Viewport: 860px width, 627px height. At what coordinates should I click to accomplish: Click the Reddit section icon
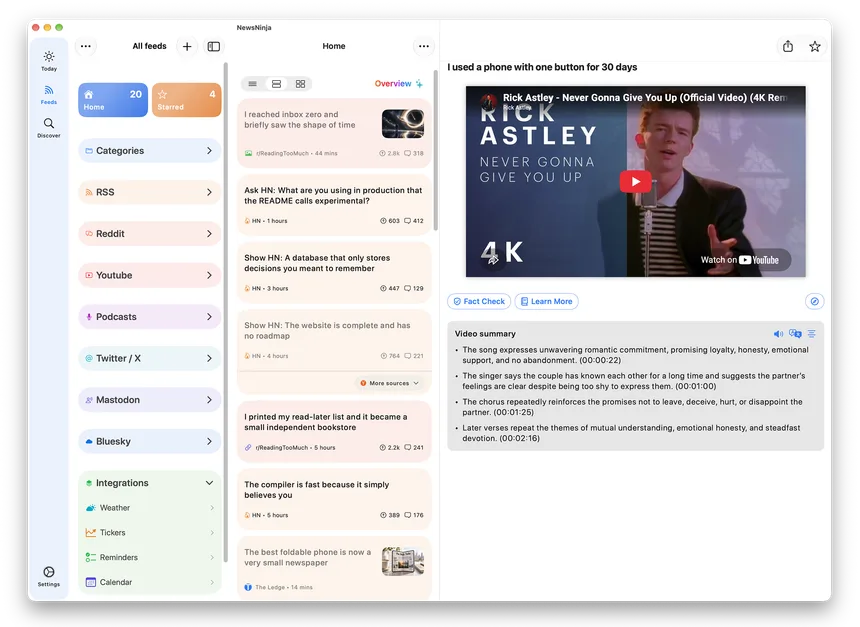[89, 234]
